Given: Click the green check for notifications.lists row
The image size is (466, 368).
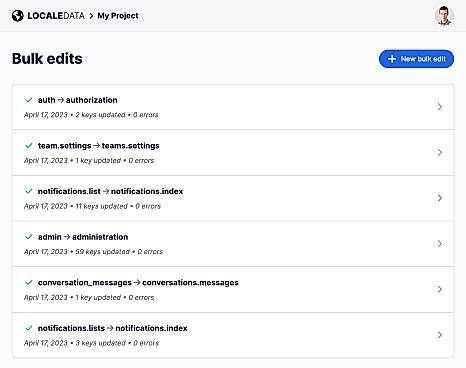Looking at the screenshot, I should coord(29,328).
